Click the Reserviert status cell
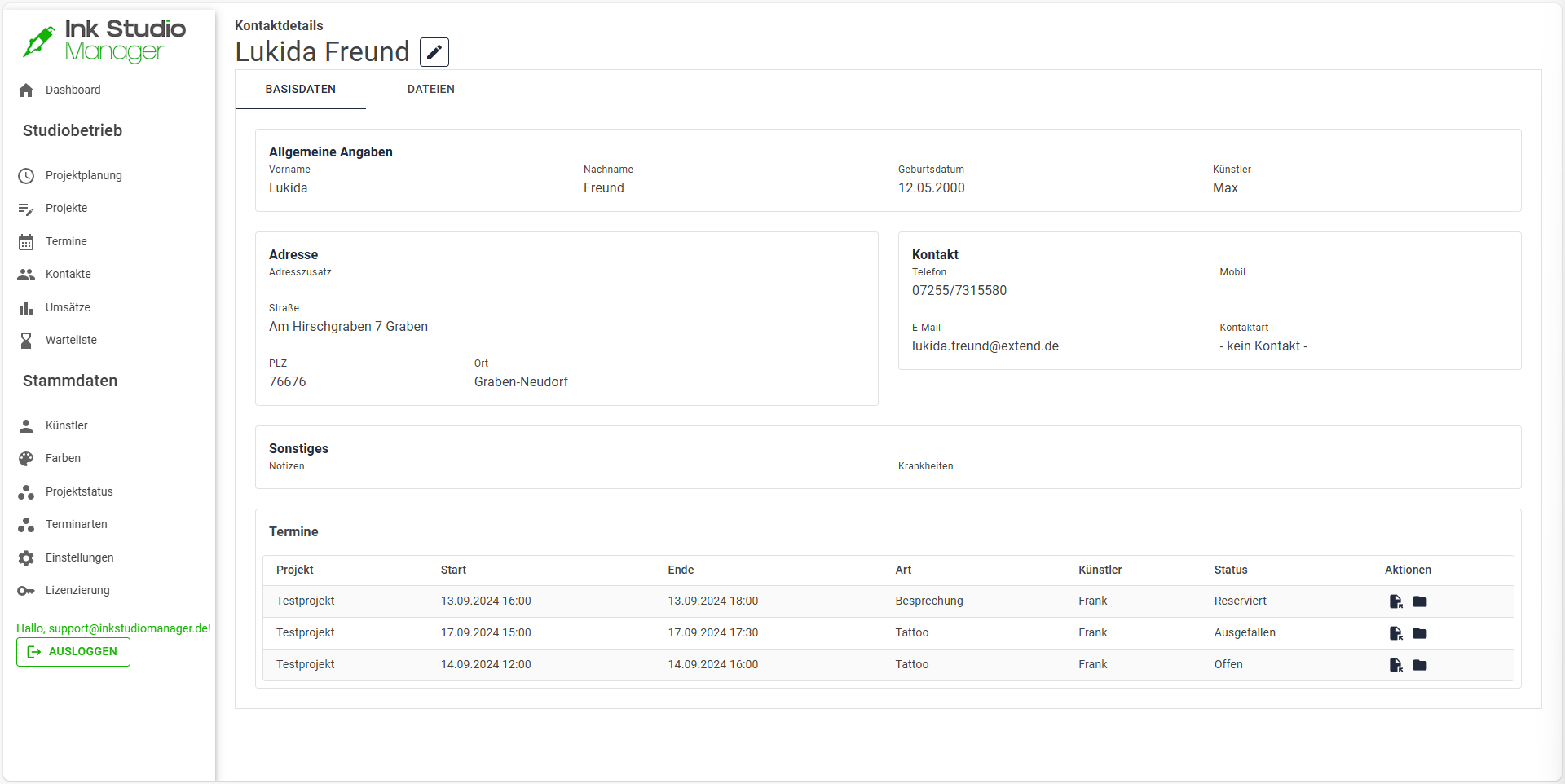Image resolution: width=1565 pixels, height=784 pixels. tap(1241, 601)
